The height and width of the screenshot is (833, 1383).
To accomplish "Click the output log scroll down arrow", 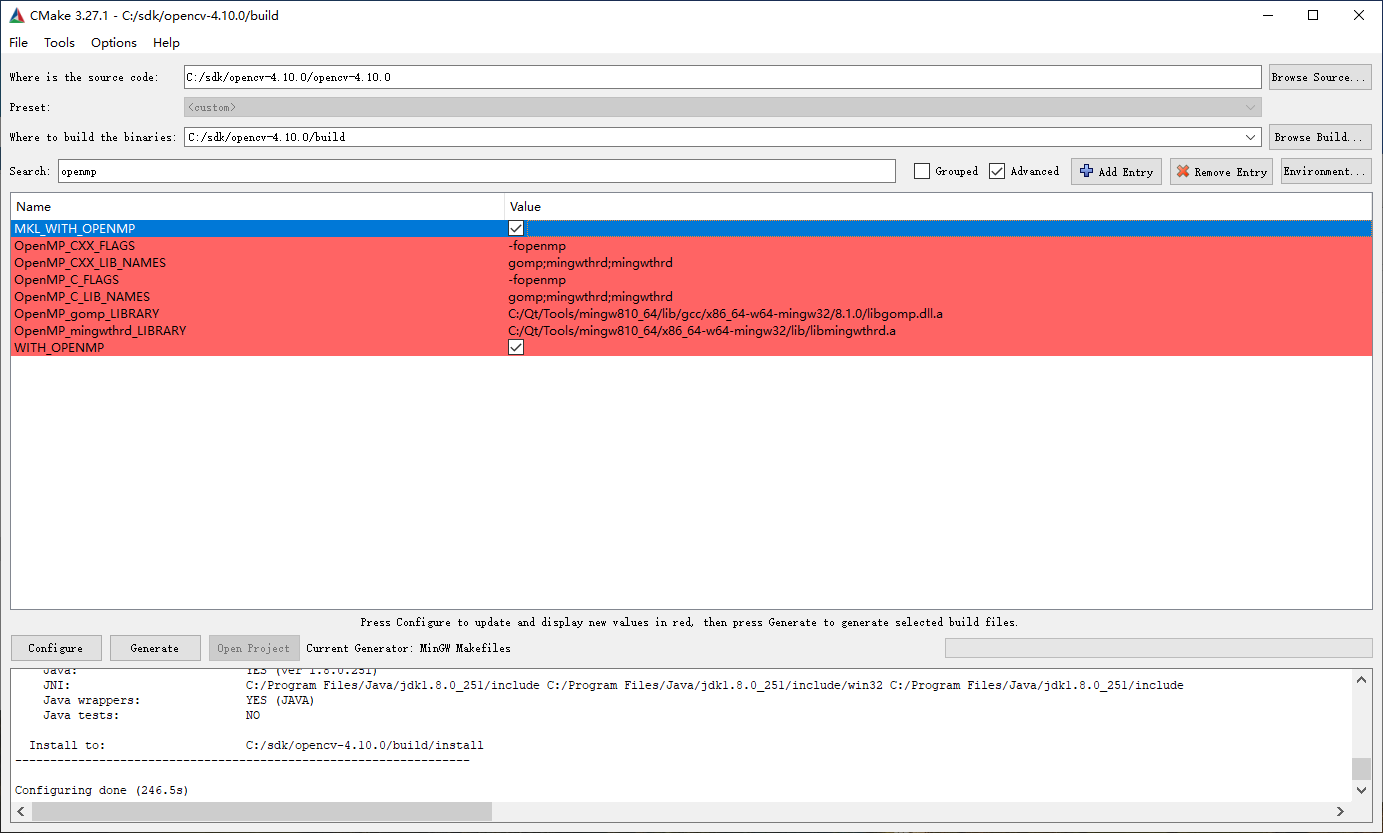I will (1361, 790).
